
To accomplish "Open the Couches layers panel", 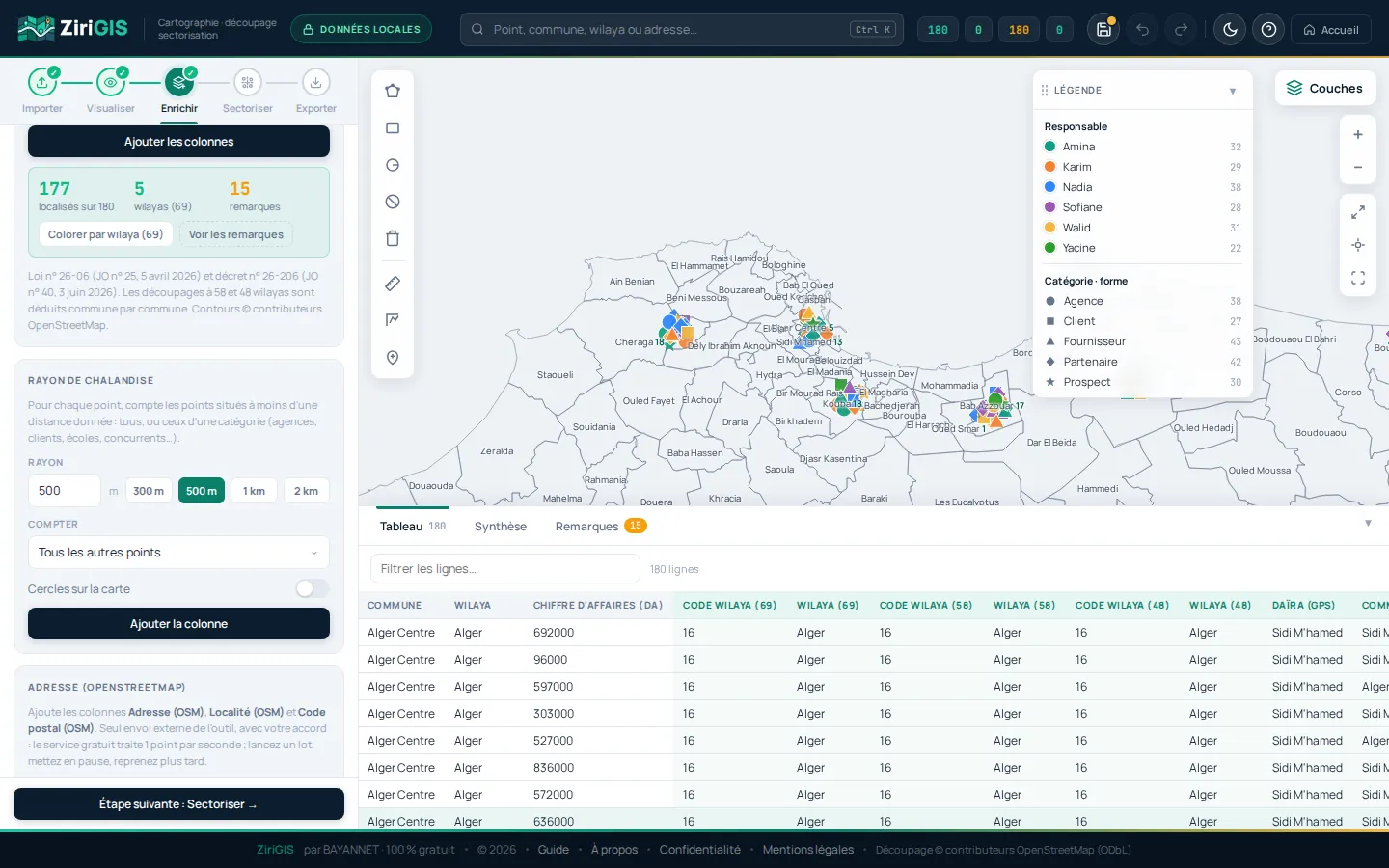I will pos(1325,89).
